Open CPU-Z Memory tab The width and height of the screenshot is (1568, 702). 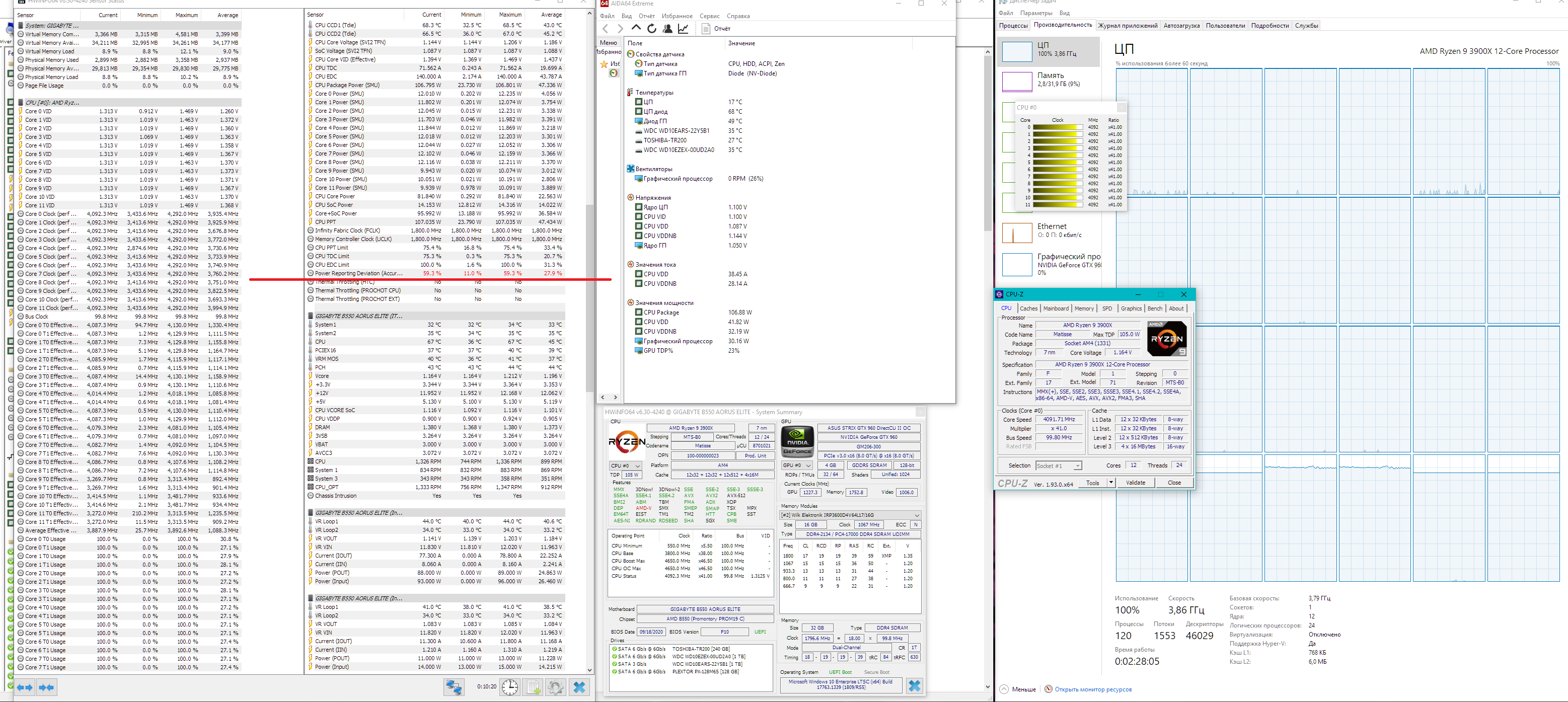1084,308
